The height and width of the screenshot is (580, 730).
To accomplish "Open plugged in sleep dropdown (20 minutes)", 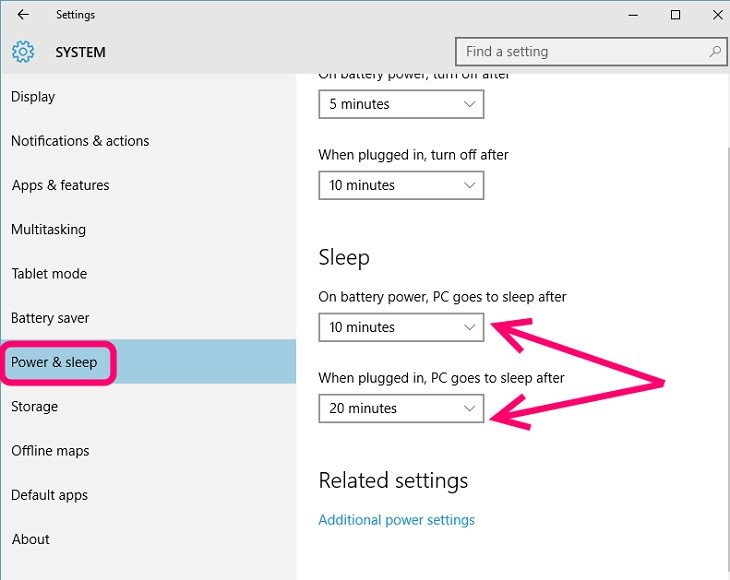I will pyautogui.click(x=401, y=408).
